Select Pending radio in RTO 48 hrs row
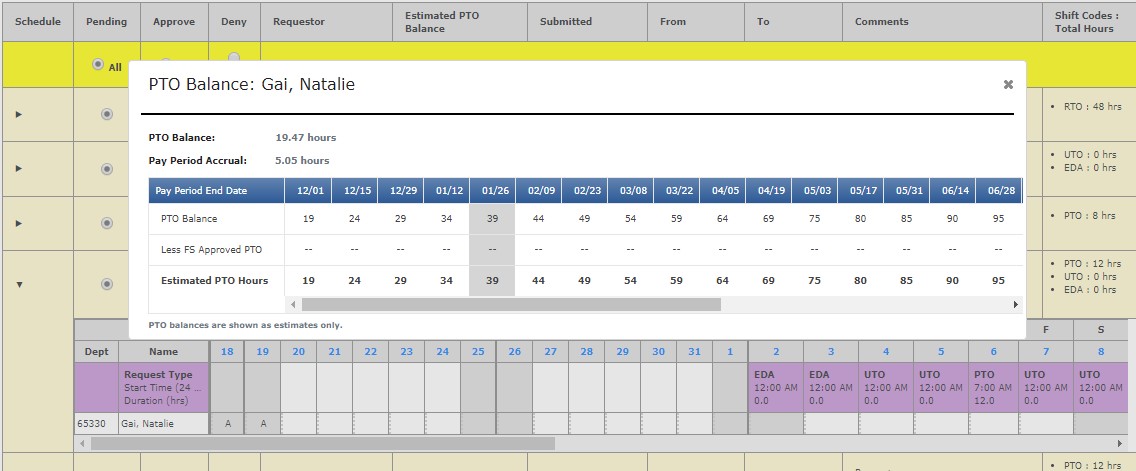1136x471 pixels. 107,114
